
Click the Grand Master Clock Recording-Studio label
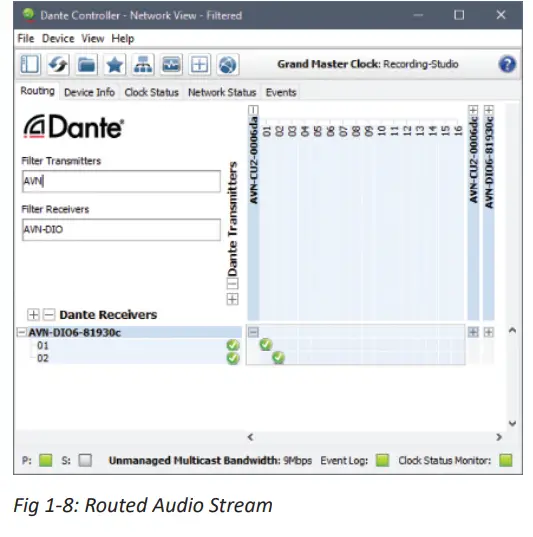[368, 64]
